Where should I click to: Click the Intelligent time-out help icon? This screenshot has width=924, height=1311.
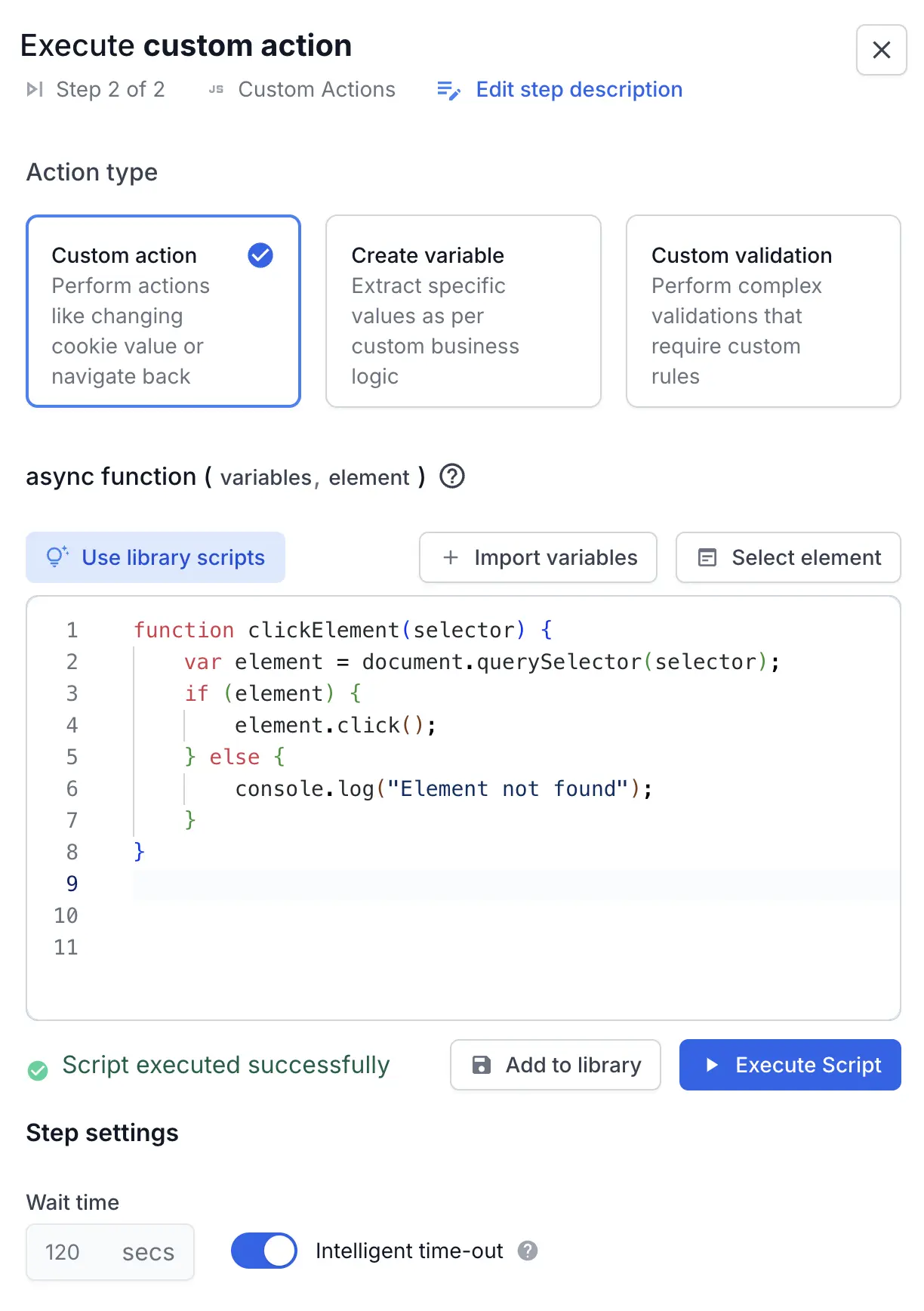pos(528,1251)
